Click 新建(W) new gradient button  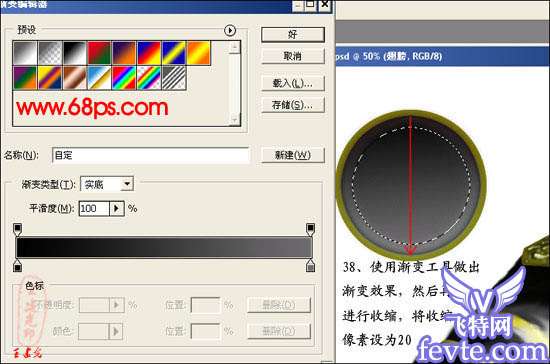tap(293, 155)
